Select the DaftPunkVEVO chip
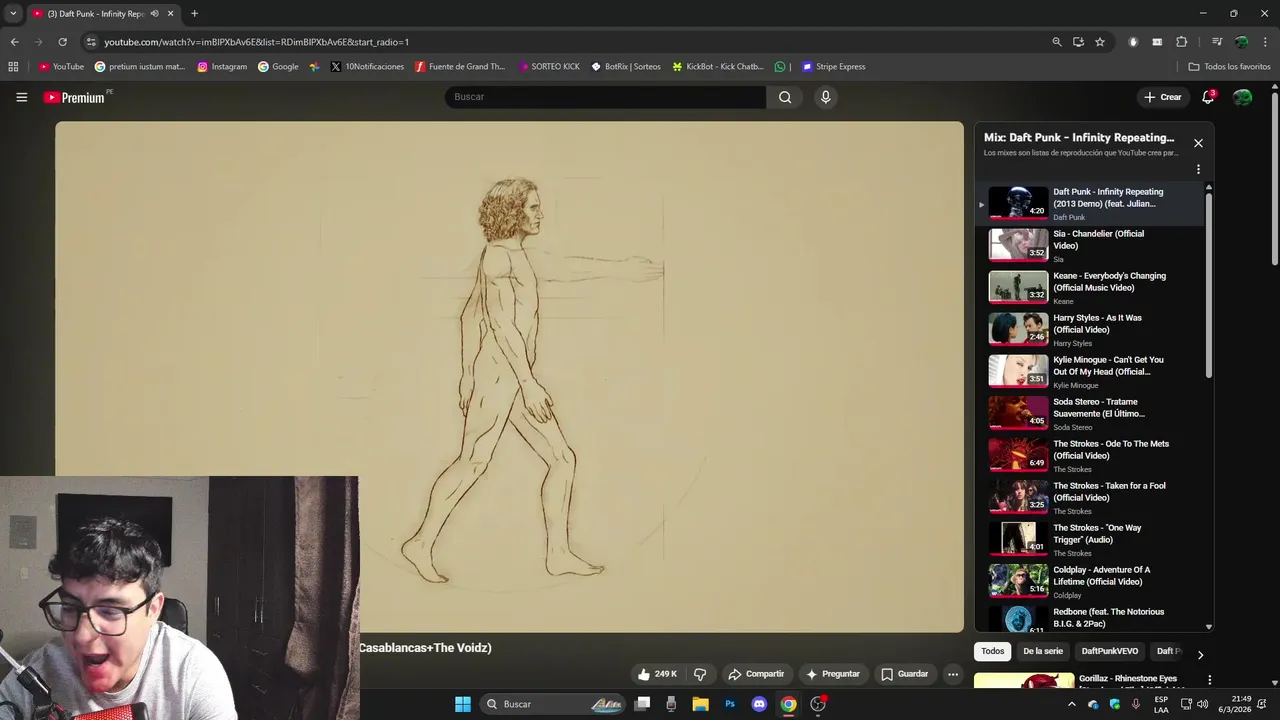This screenshot has height=720, width=1280. [1110, 651]
